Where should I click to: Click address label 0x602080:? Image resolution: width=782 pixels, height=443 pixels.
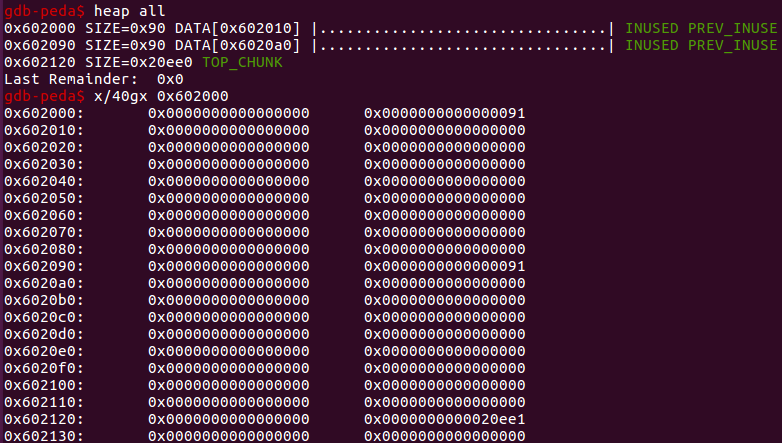click(x=44, y=249)
